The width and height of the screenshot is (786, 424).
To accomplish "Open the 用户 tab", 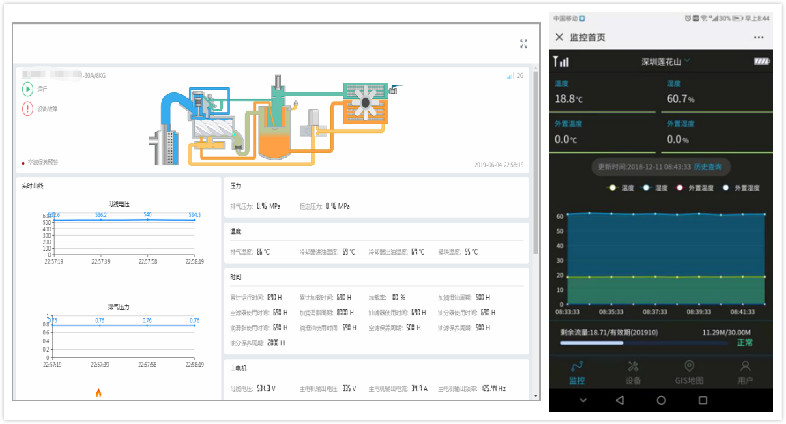I will tap(745, 372).
